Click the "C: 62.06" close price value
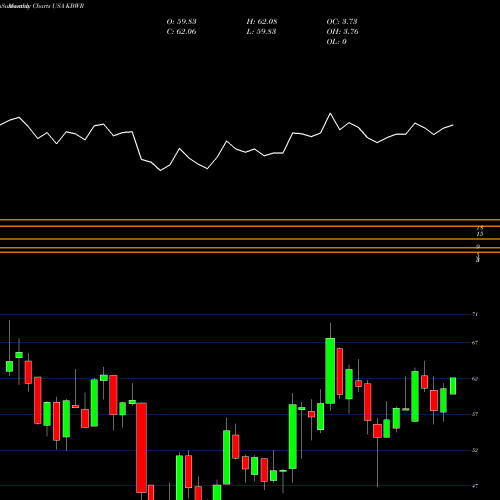The height and width of the screenshot is (500, 500). pos(181,32)
